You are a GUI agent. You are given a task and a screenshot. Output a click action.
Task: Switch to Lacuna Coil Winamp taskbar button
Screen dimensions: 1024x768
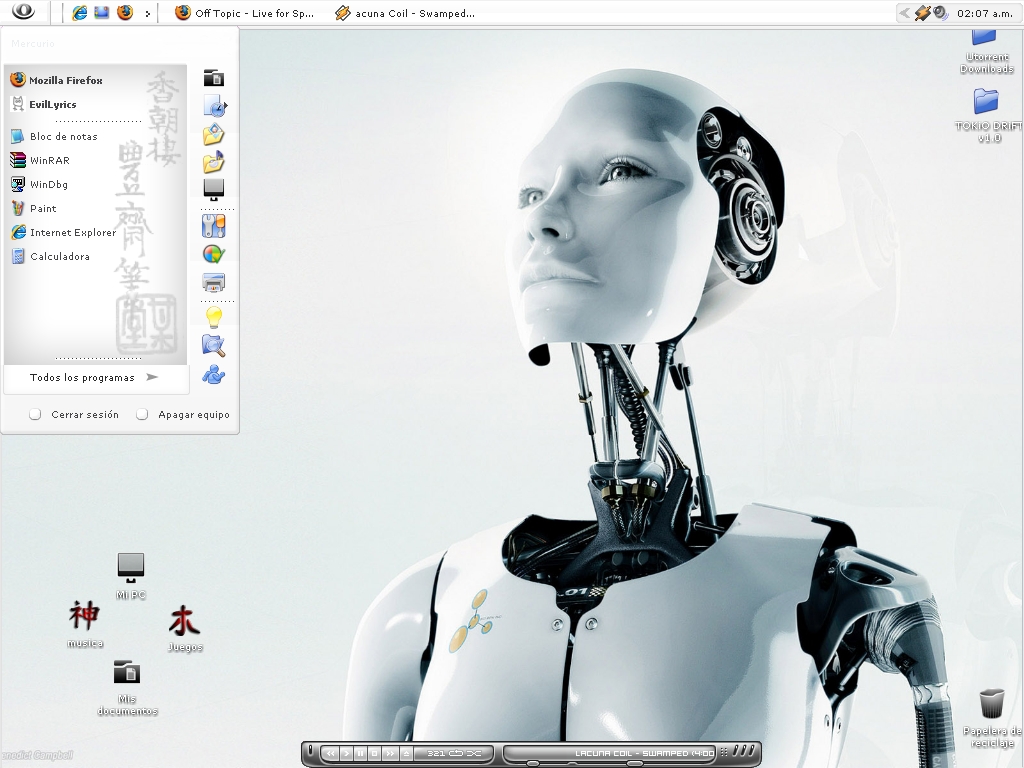(x=404, y=13)
